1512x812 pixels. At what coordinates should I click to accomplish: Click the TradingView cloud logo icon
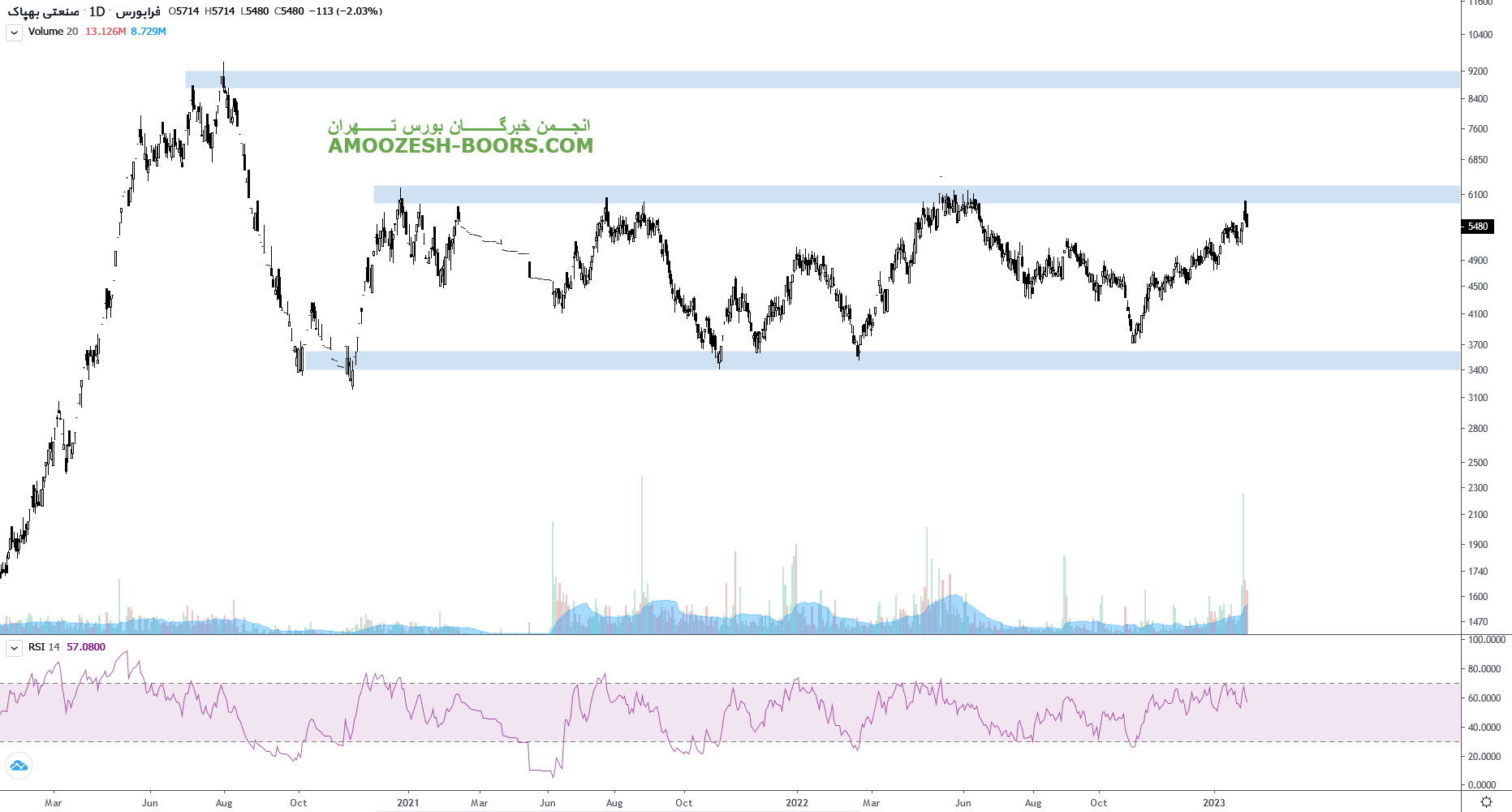(x=19, y=766)
